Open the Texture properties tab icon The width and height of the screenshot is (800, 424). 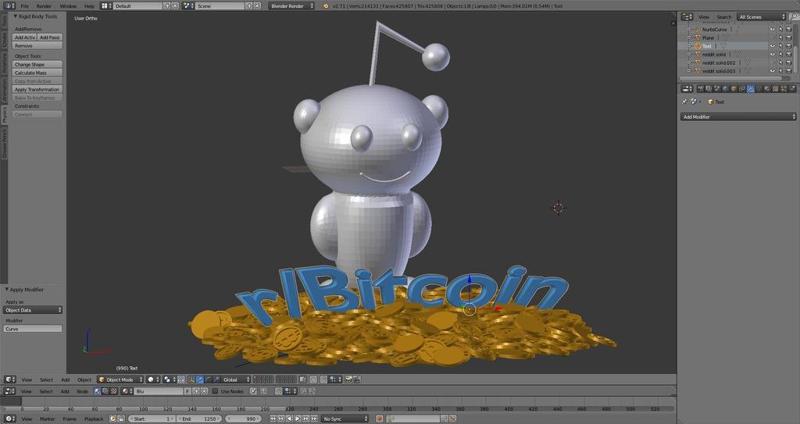click(x=776, y=88)
